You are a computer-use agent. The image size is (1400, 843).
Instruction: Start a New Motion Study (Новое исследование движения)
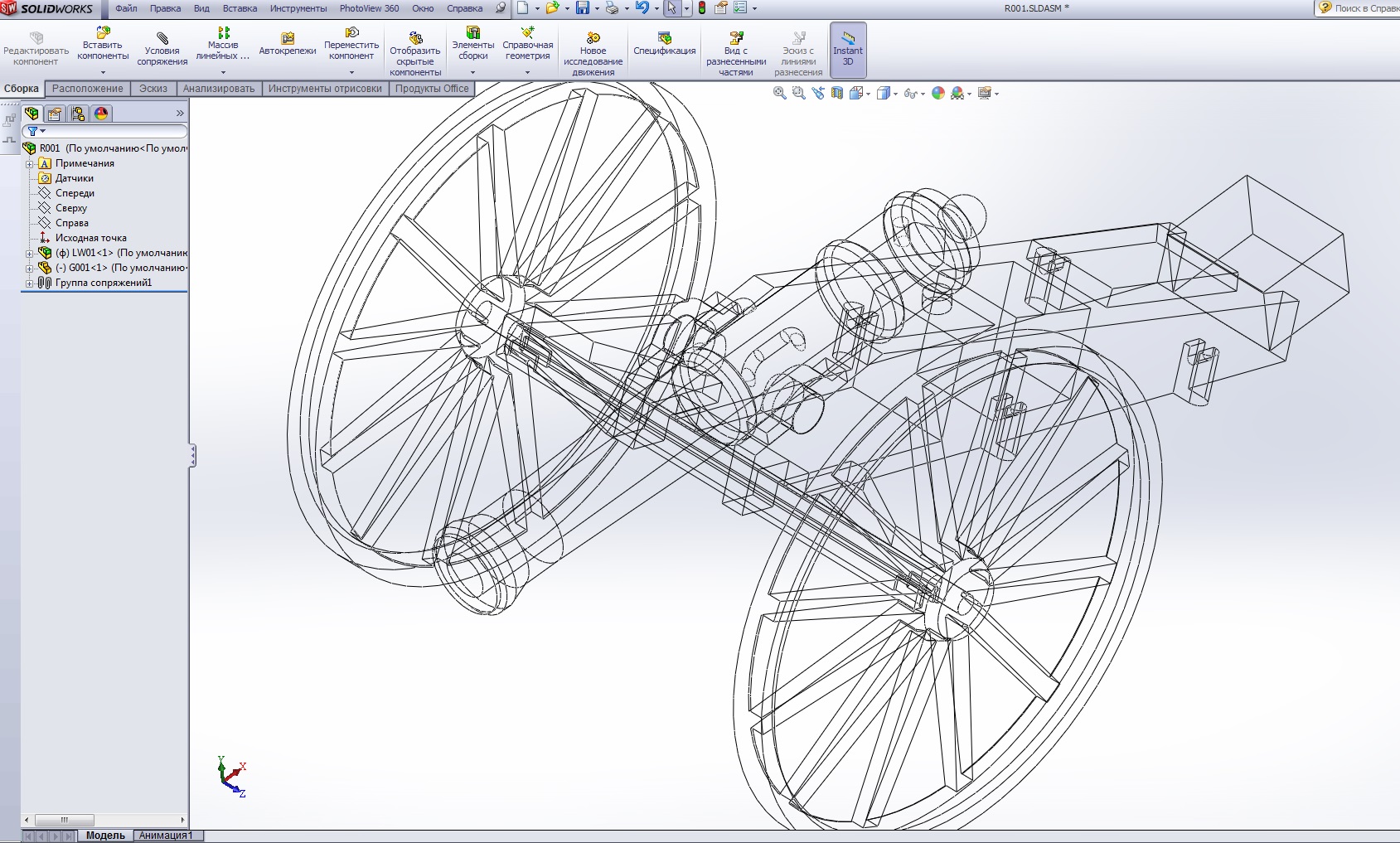[x=593, y=38]
